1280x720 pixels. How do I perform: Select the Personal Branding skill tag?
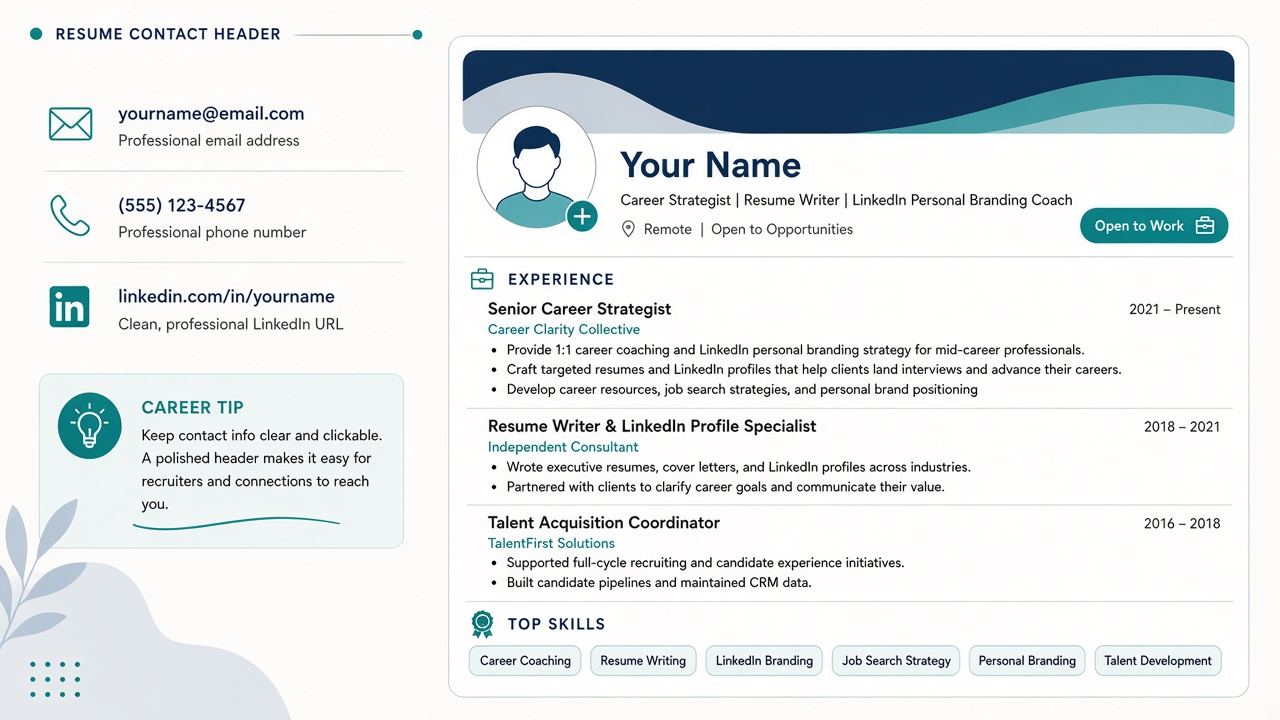(x=1027, y=661)
